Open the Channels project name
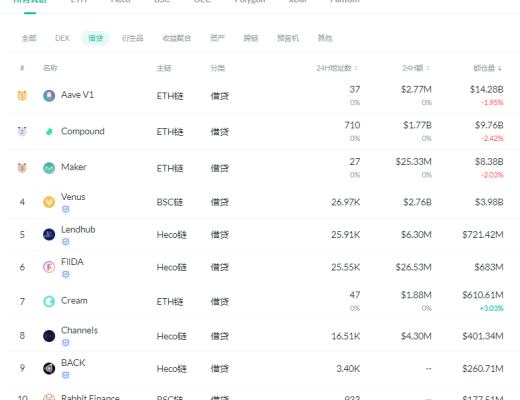This screenshot has height=400, width=520. click(x=79, y=330)
